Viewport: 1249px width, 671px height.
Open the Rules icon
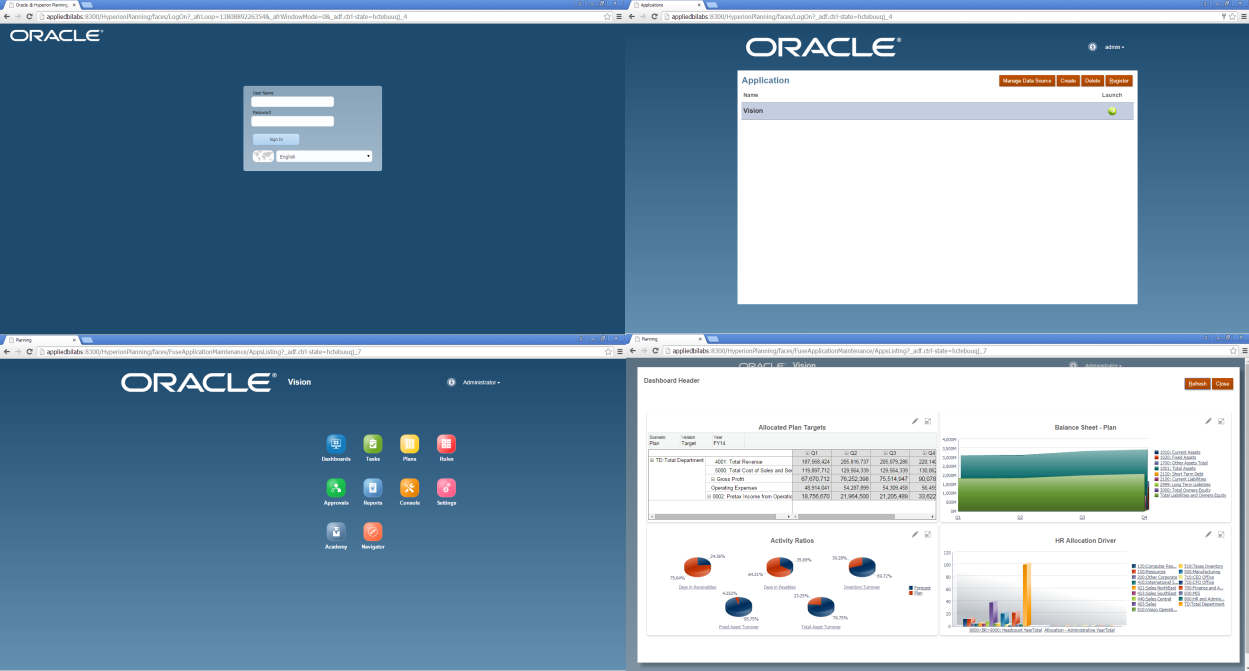[x=446, y=444]
